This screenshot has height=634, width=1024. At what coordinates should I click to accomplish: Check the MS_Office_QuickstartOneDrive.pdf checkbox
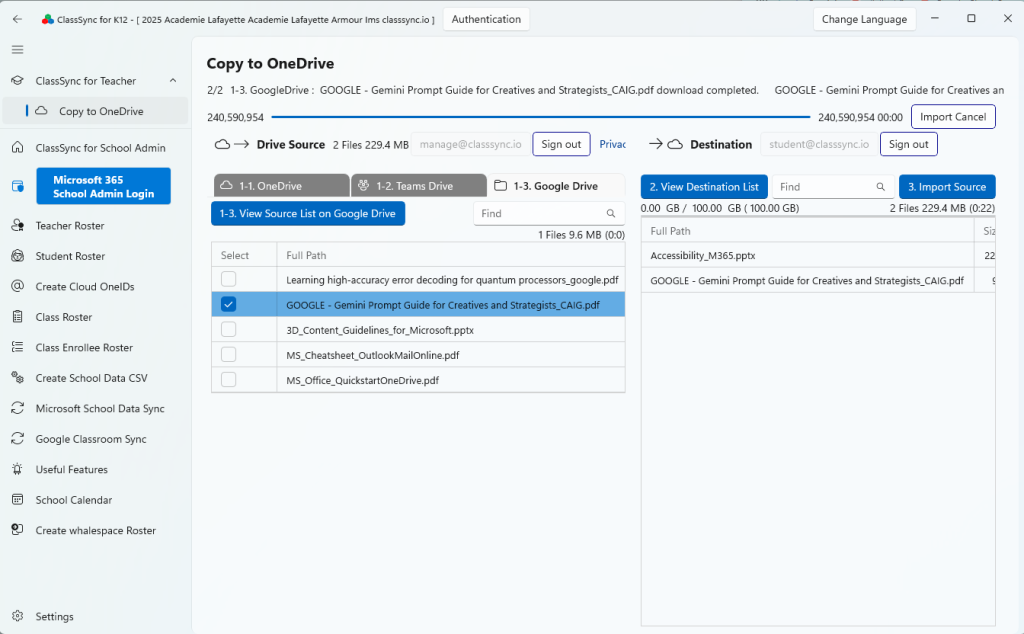coord(229,379)
